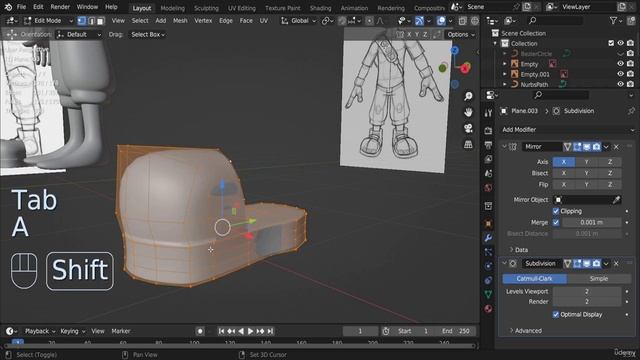Screen dimensions: 640x360
Task: Toggle camera view icon in viewport
Action: tap(468, 128)
